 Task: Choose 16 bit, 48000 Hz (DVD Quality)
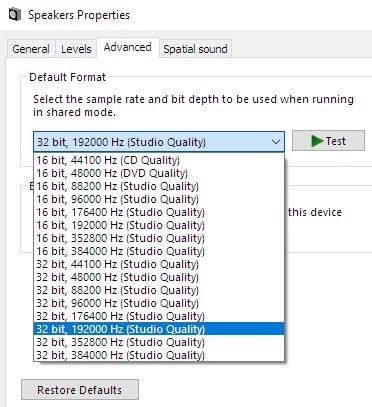click(x=159, y=173)
